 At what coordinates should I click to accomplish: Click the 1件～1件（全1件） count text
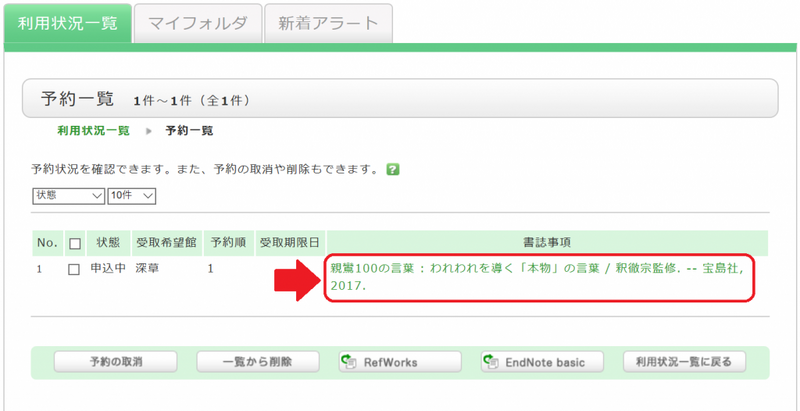point(192,101)
